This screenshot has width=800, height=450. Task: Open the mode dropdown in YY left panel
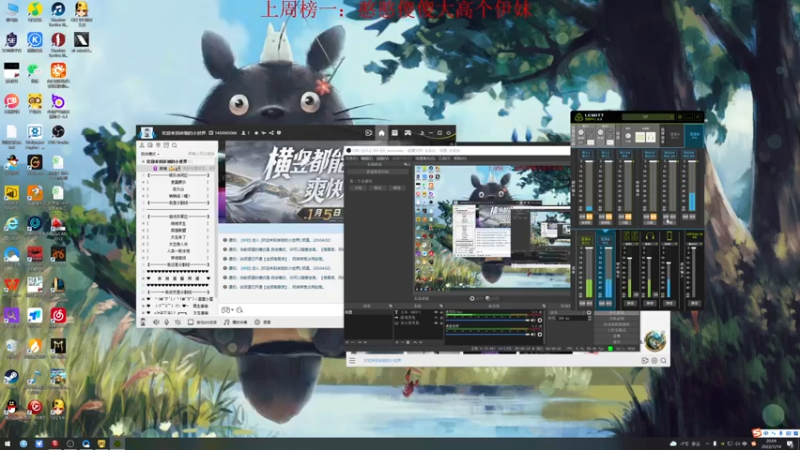pyautogui.click(x=151, y=154)
